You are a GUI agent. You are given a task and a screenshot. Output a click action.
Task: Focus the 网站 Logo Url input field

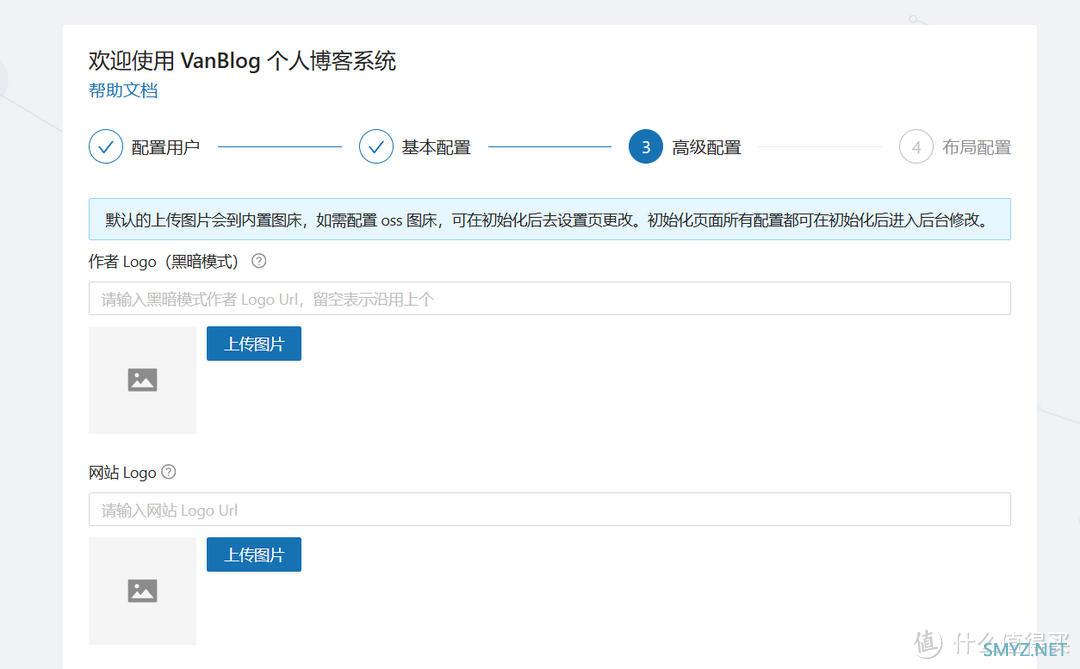click(550, 509)
